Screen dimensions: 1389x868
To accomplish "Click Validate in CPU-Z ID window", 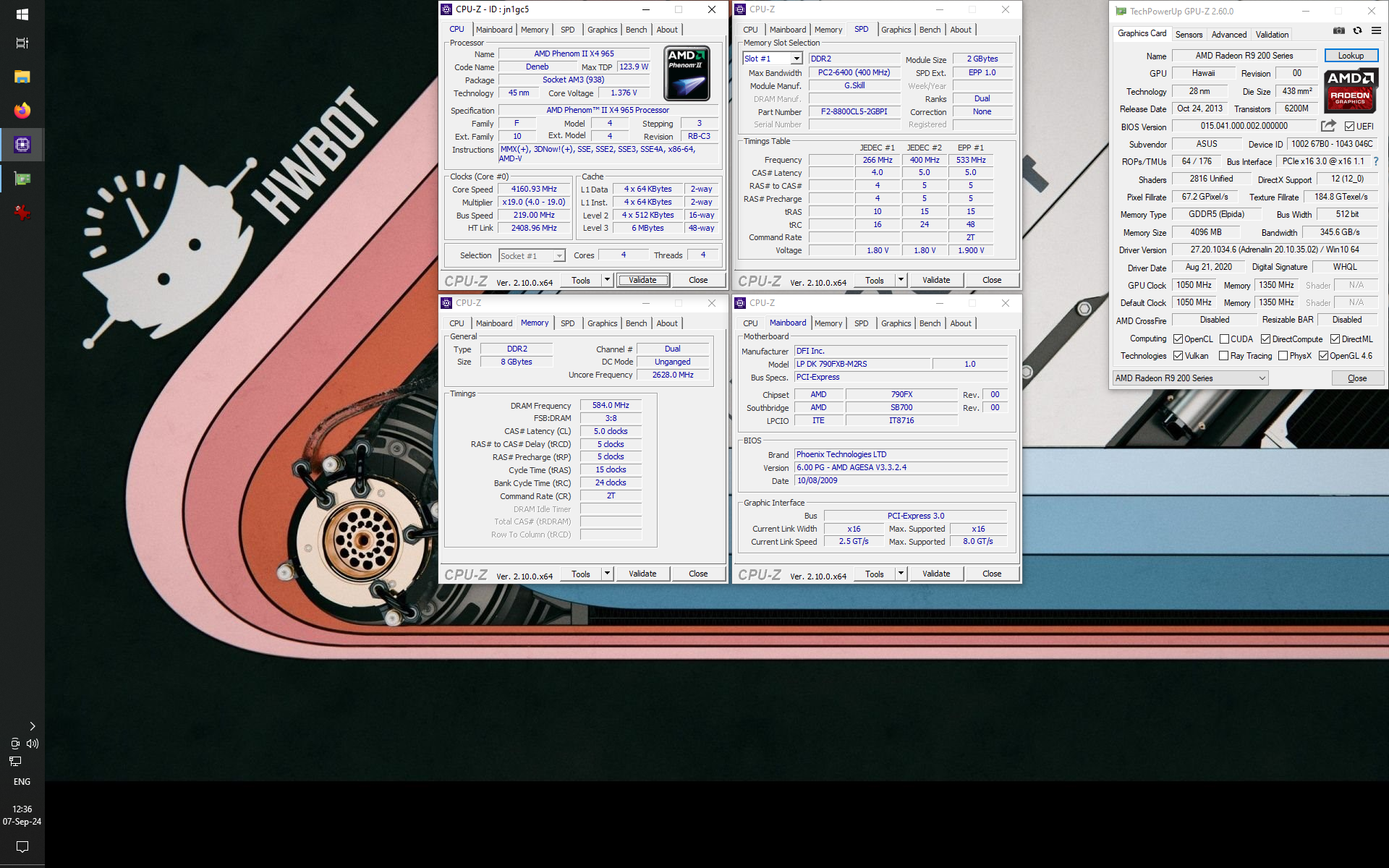I will tap(642, 280).
